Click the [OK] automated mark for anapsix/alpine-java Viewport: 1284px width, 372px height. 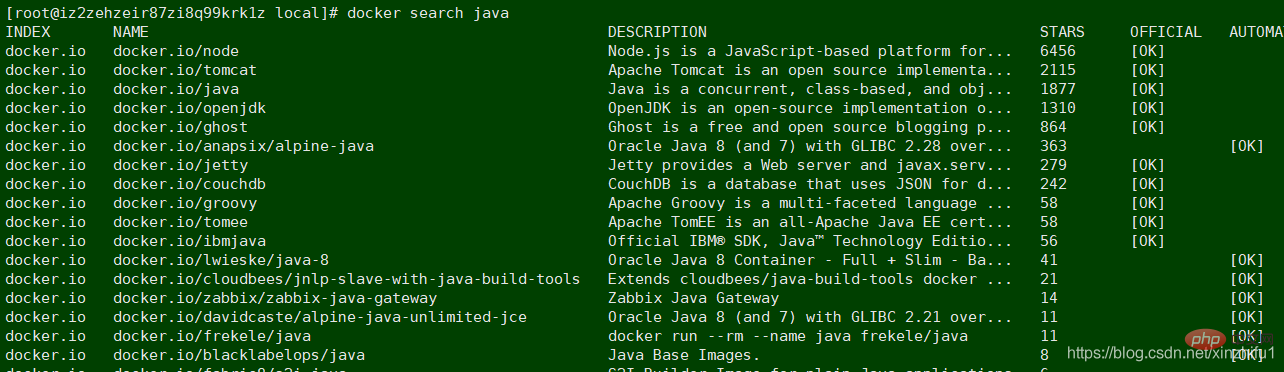click(x=1247, y=146)
